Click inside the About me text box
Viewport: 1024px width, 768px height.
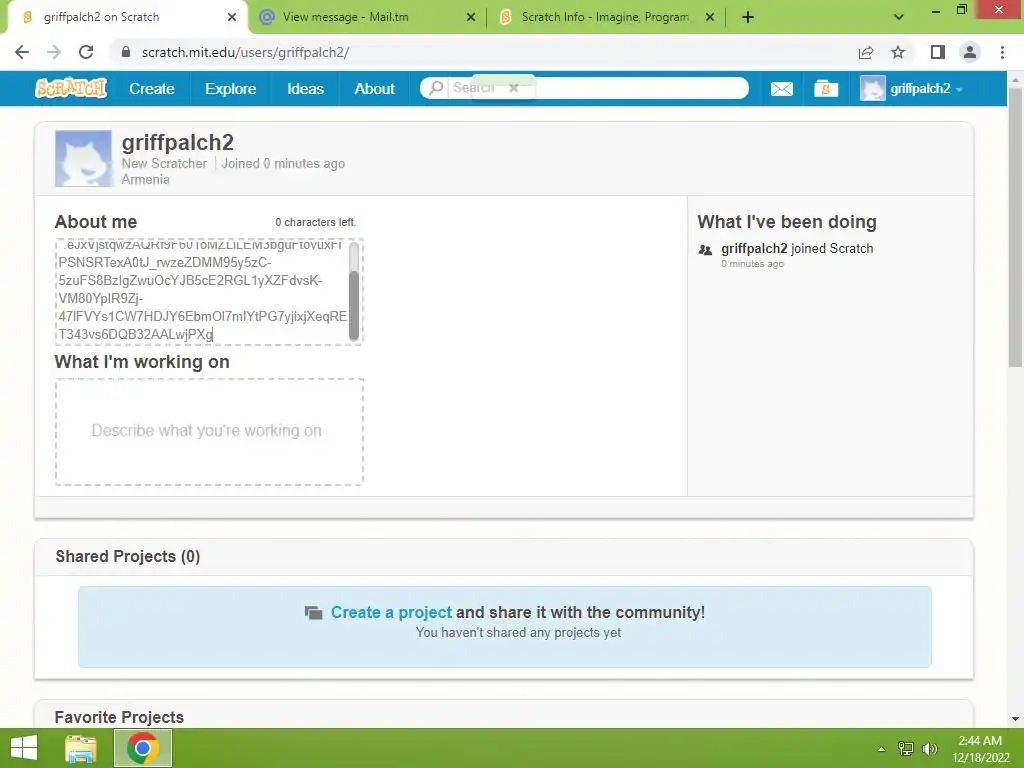(x=202, y=291)
